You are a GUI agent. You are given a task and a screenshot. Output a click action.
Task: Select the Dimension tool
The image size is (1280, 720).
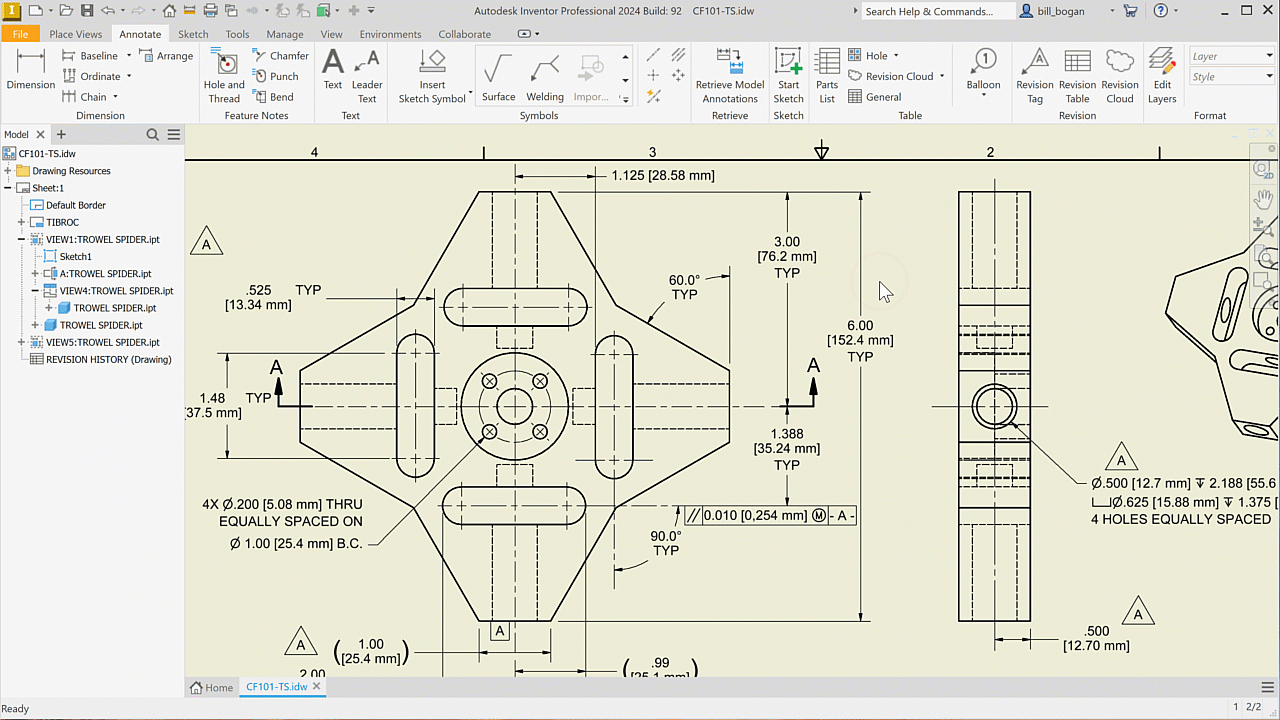31,70
